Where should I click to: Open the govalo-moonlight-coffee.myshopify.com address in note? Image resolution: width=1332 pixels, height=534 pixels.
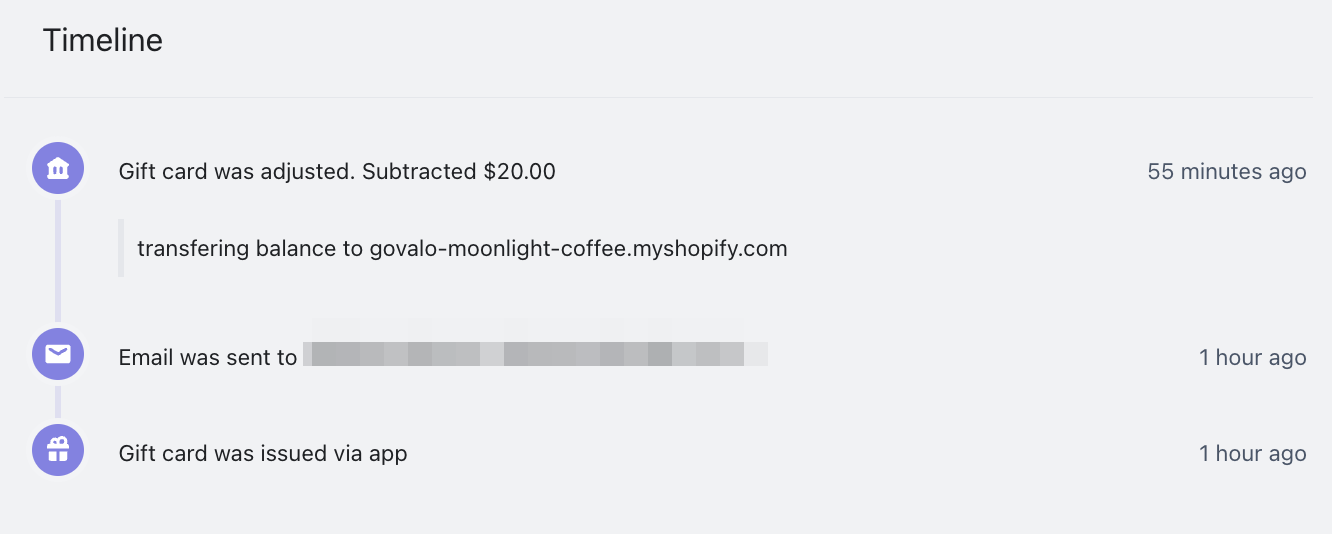point(578,249)
